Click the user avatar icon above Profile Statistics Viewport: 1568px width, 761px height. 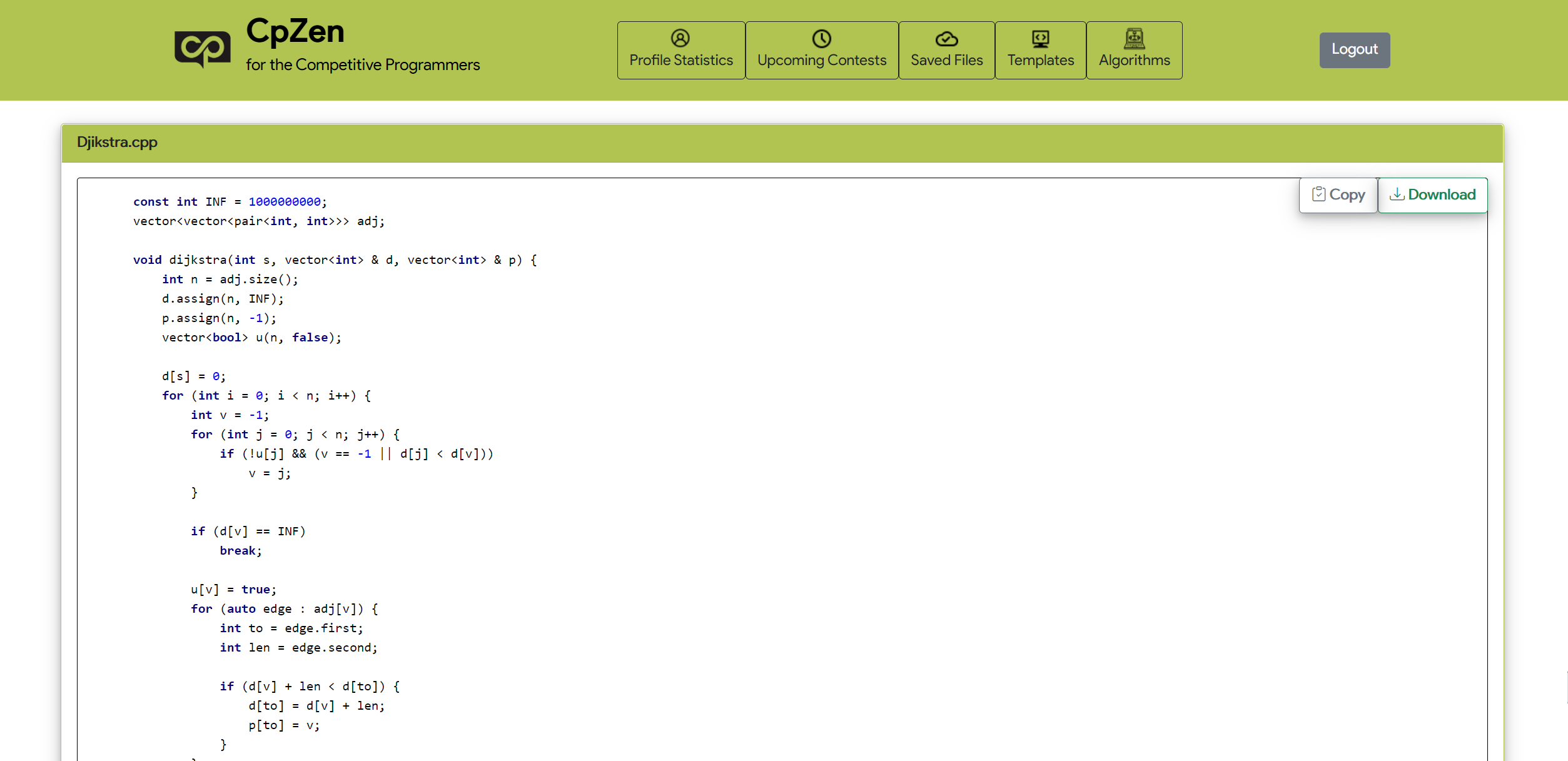(x=680, y=39)
